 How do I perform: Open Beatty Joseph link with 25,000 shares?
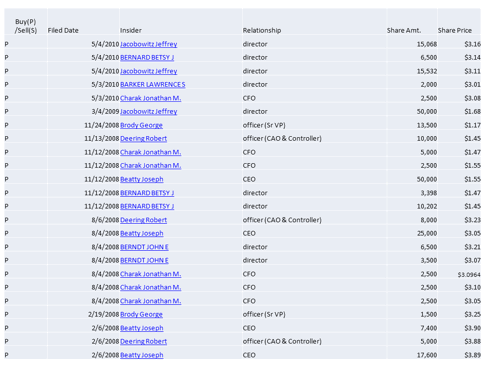tap(142, 233)
